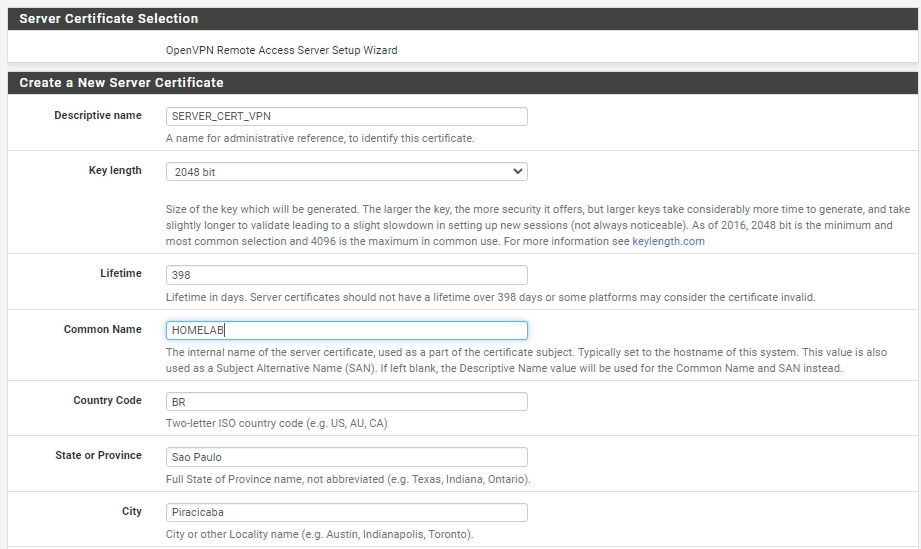Click the City field containing Piracicaba

(347, 512)
